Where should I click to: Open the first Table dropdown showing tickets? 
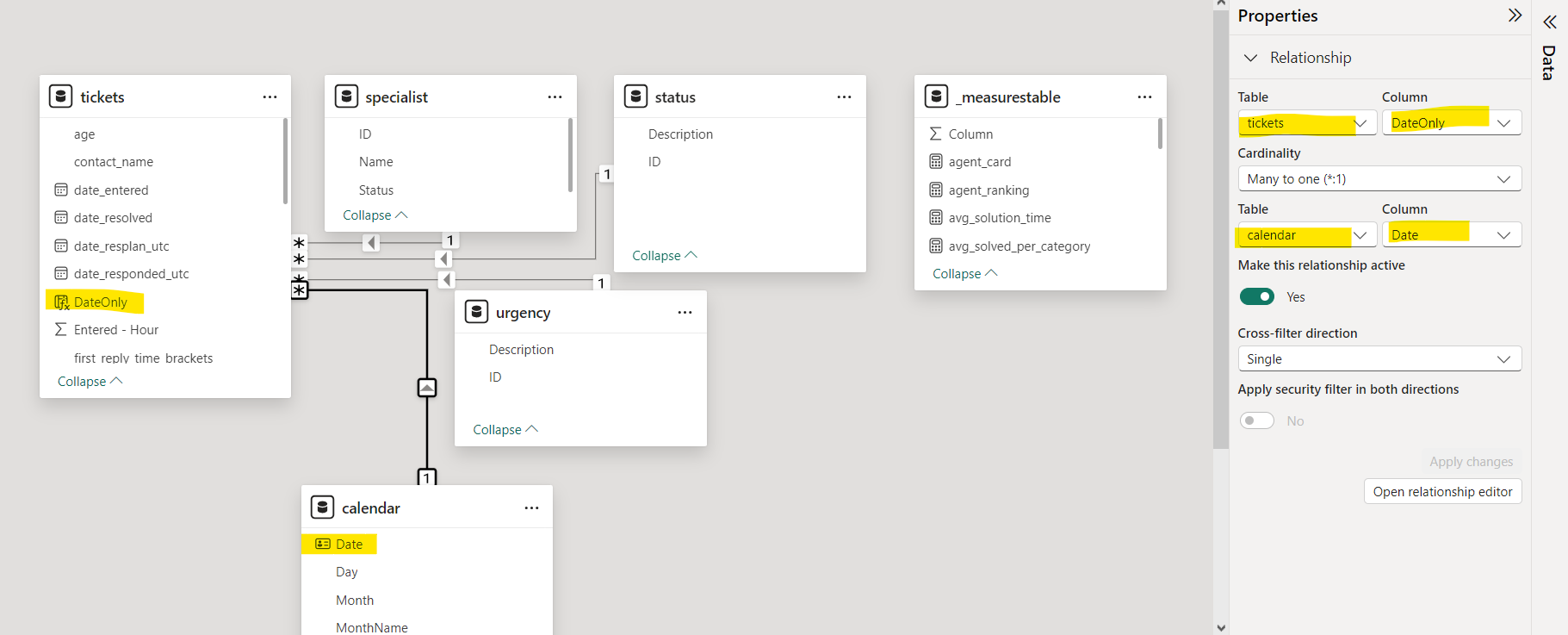click(x=1307, y=123)
